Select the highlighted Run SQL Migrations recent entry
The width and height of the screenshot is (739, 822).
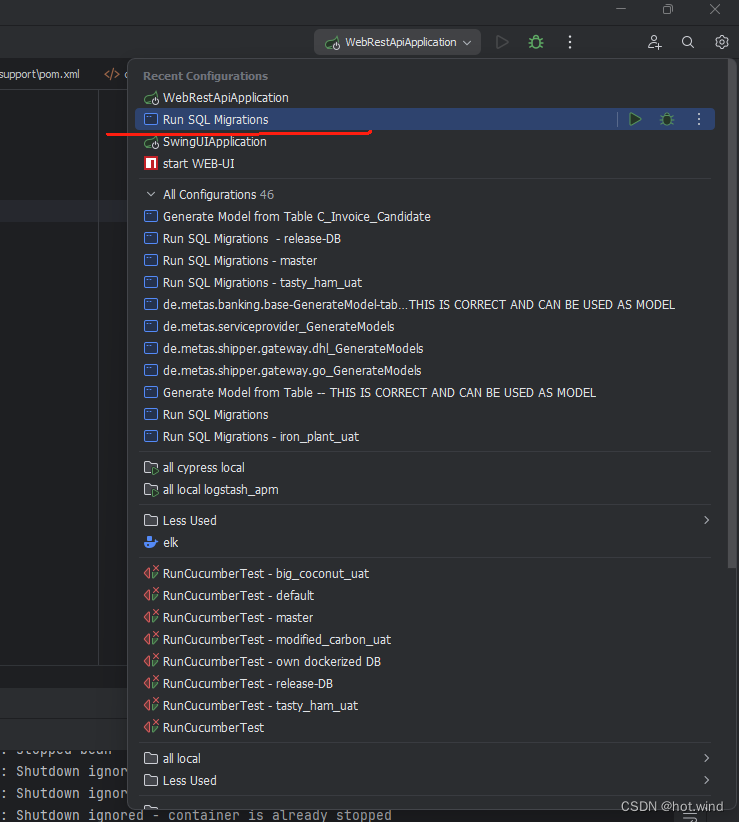(x=425, y=120)
